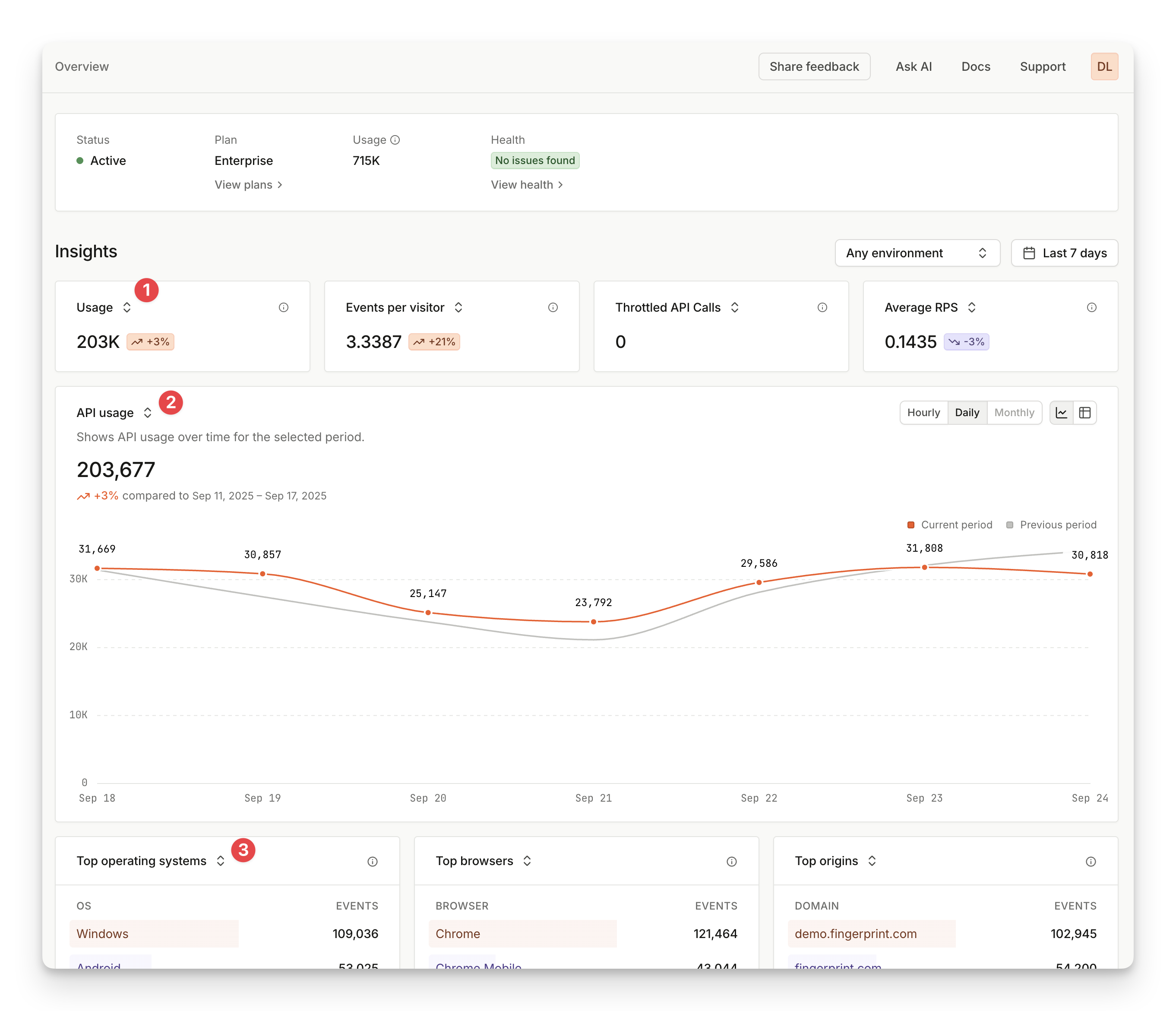Image resolution: width=1176 pixels, height=1011 pixels.
Task: Select the 23,792 data point on the chart
Action: 594,622
